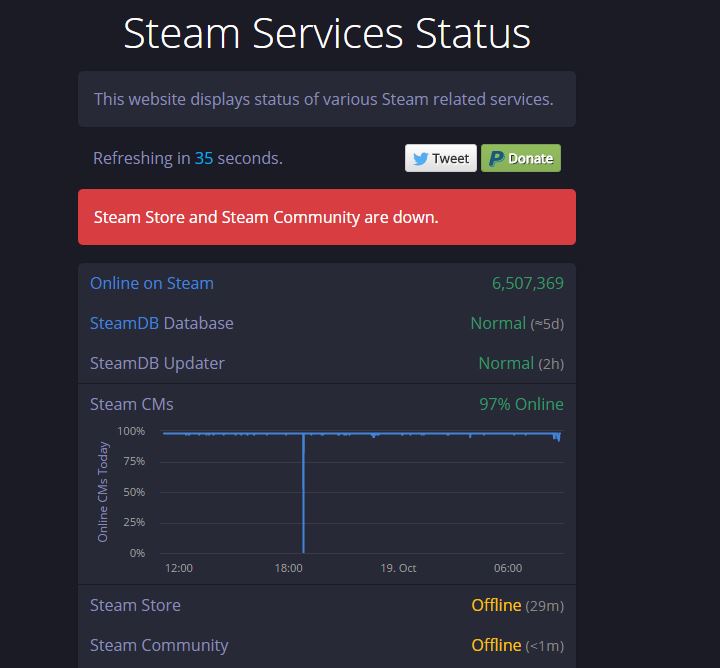Open the SteamDB link

click(x=124, y=323)
